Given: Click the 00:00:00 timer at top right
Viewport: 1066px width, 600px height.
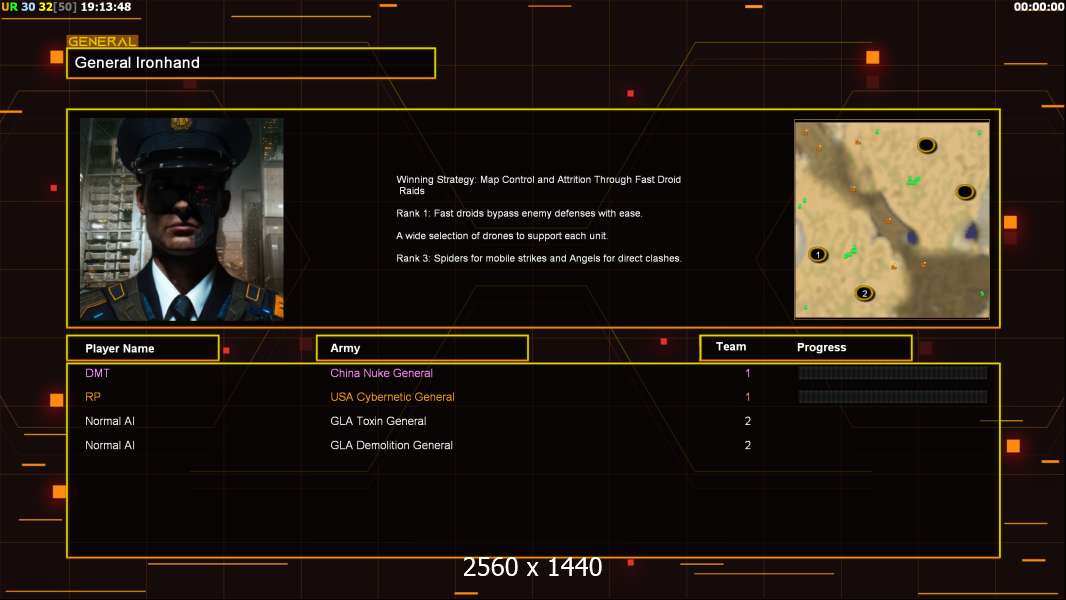Looking at the screenshot, I should [x=1039, y=7].
